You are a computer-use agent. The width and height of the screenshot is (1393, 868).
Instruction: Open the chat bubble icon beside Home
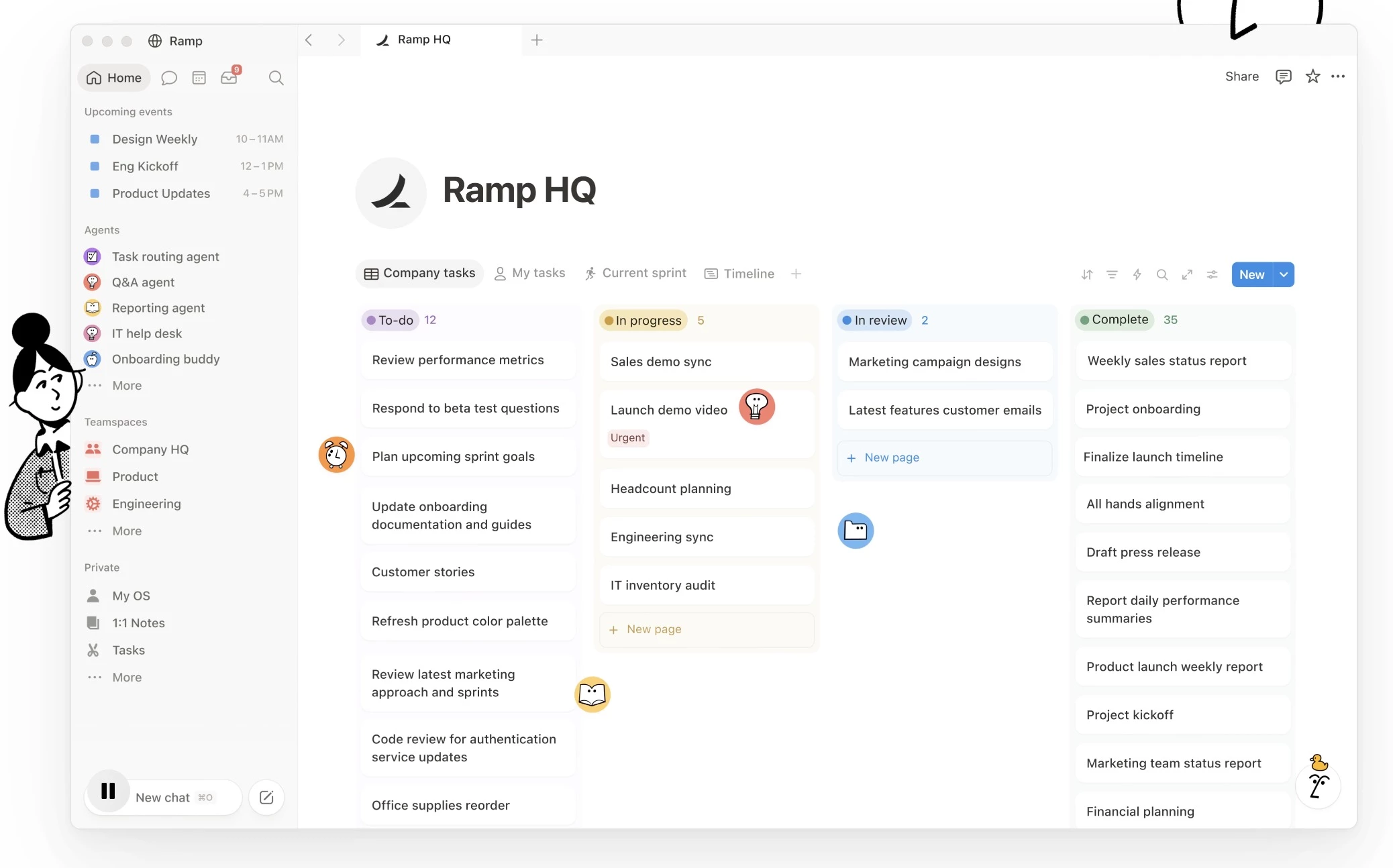point(169,78)
